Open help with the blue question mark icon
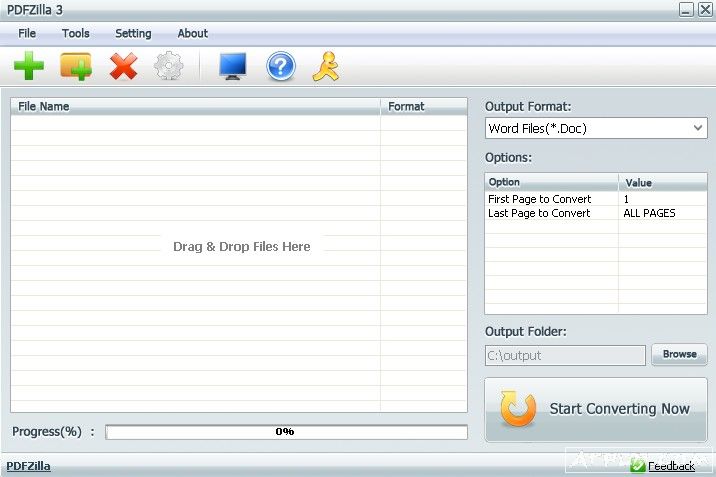This screenshot has width=716, height=477. (x=281, y=67)
